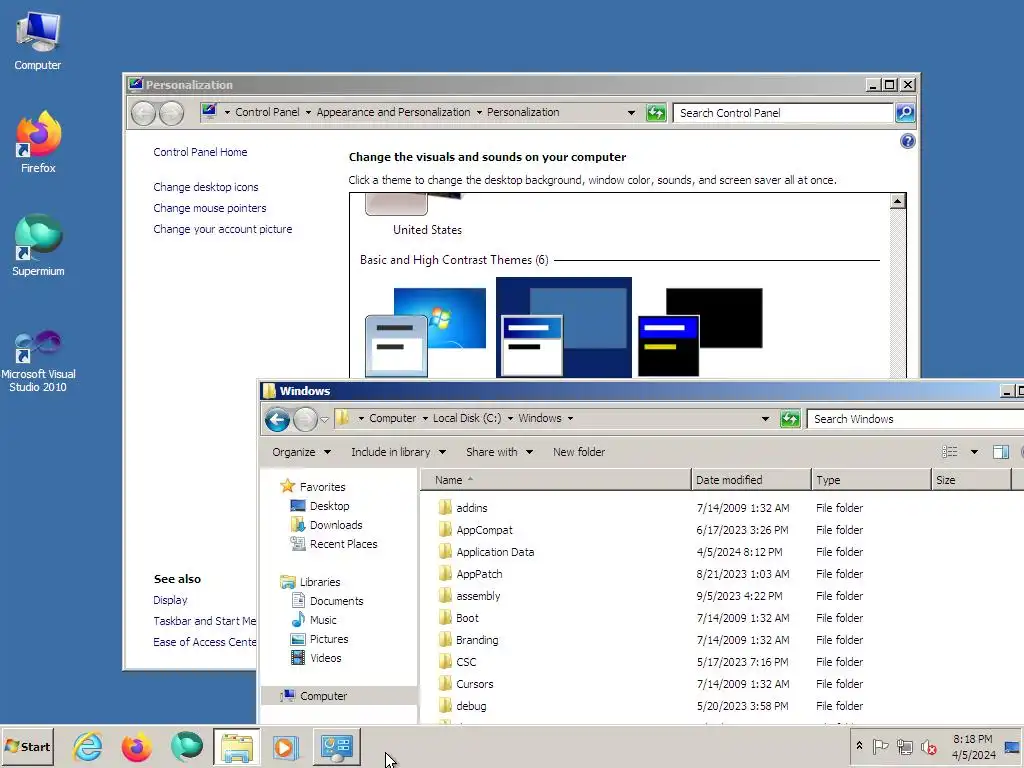Screen dimensions: 1024x768
Task: Expand dropdown arrow after Control Panel breadcrumb
Action: (x=308, y=112)
